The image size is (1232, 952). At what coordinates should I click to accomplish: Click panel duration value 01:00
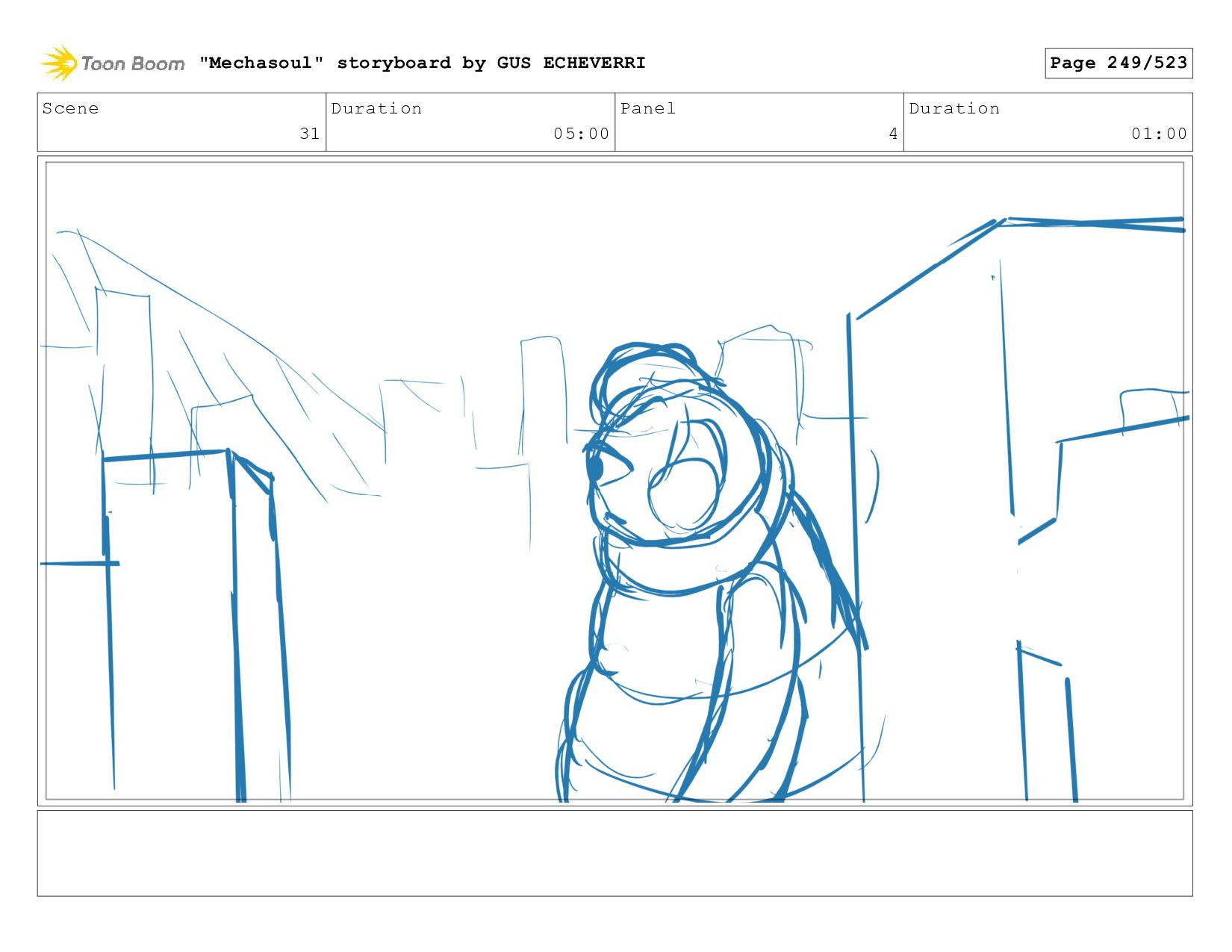click(1159, 134)
